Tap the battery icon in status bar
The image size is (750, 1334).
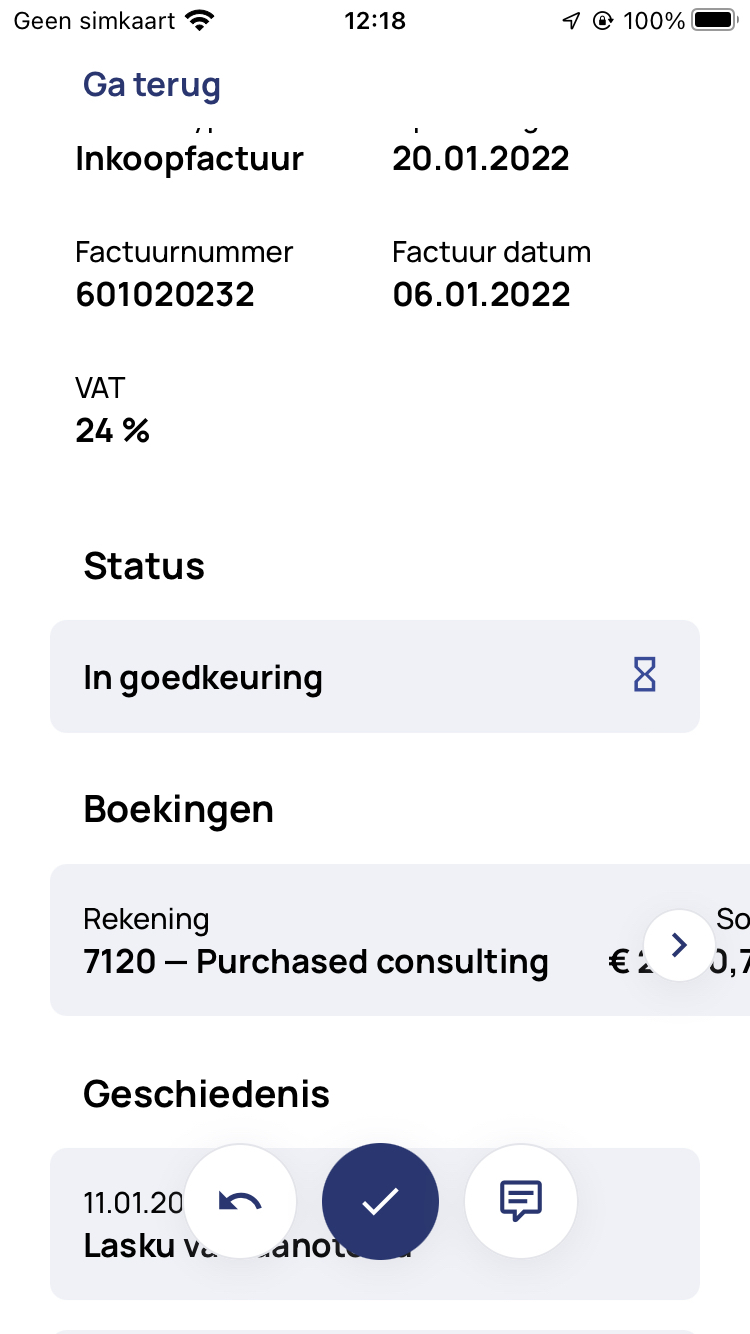[714, 21]
